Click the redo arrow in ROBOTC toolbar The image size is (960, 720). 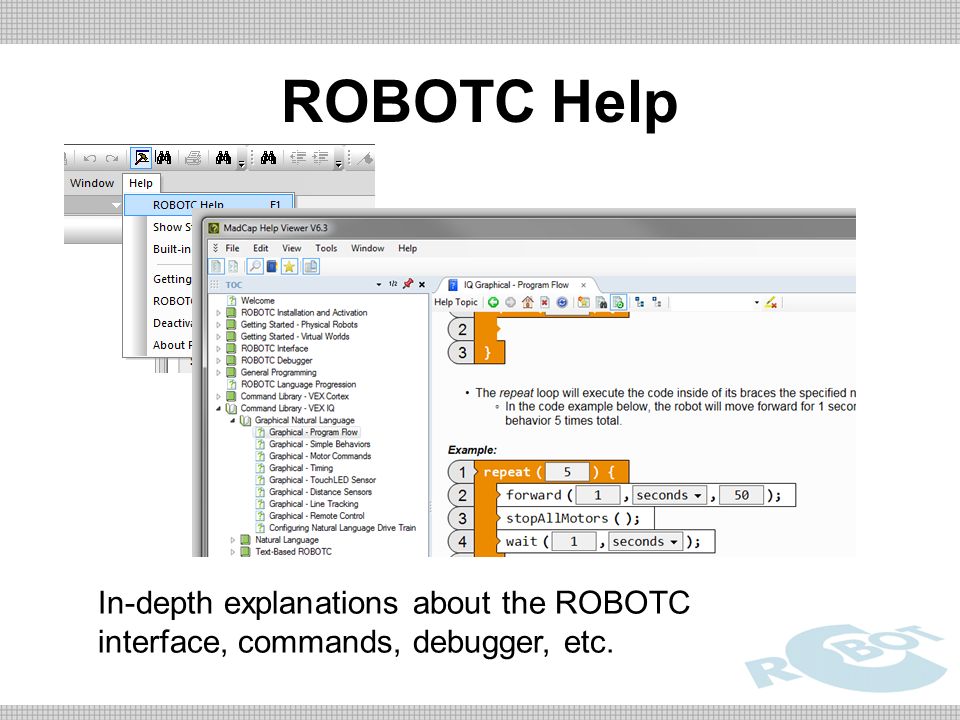click(x=111, y=159)
